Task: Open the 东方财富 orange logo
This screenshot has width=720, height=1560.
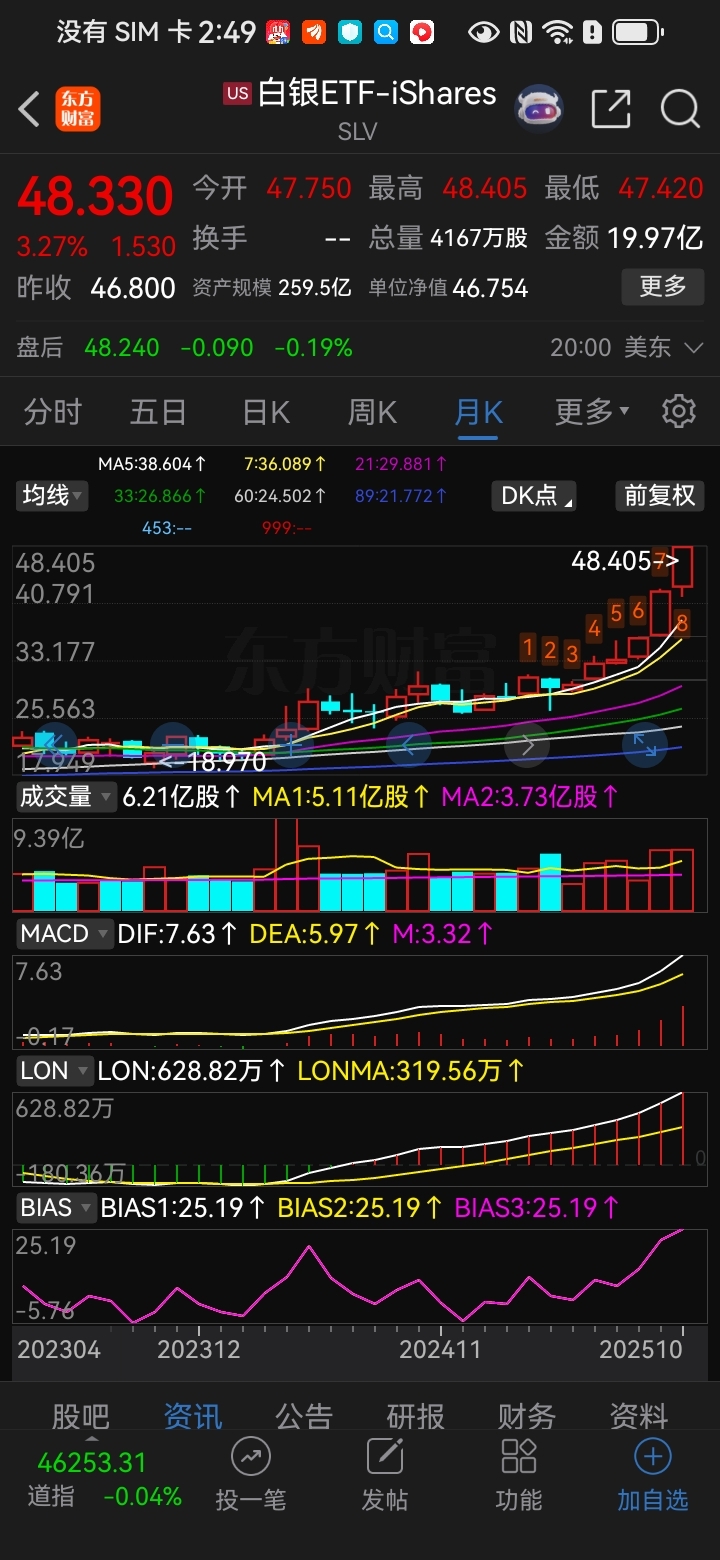Action: pos(77,108)
